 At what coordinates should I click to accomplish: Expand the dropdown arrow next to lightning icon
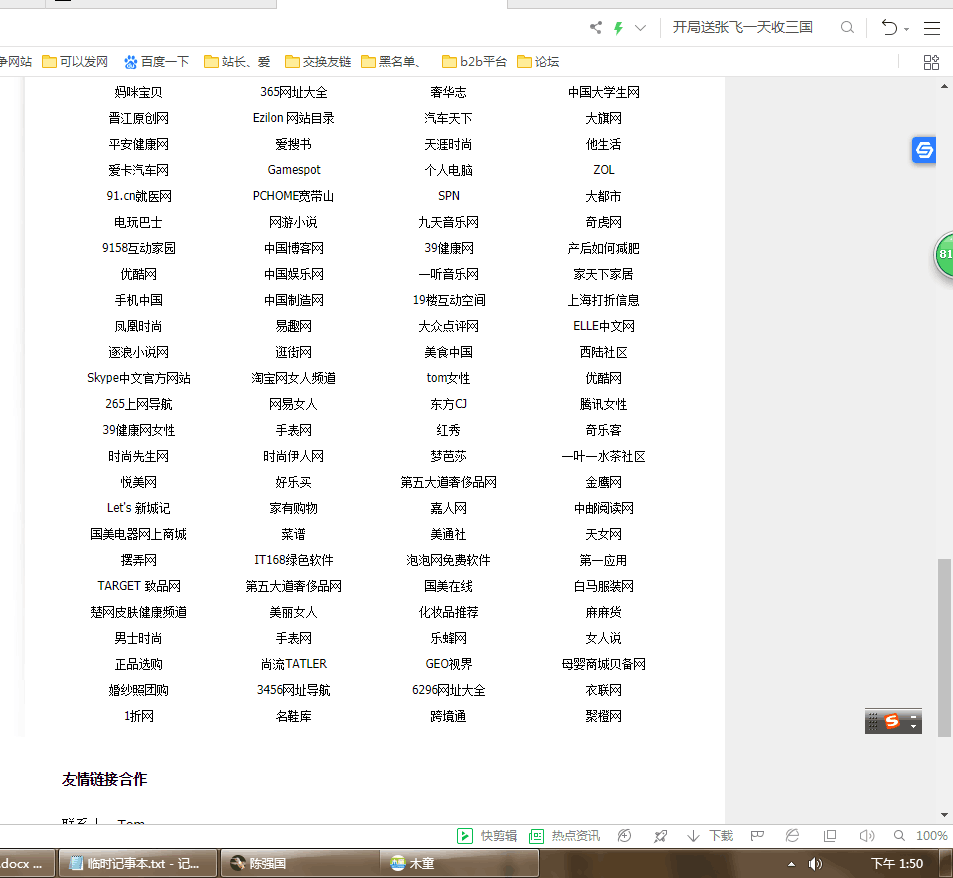click(640, 28)
